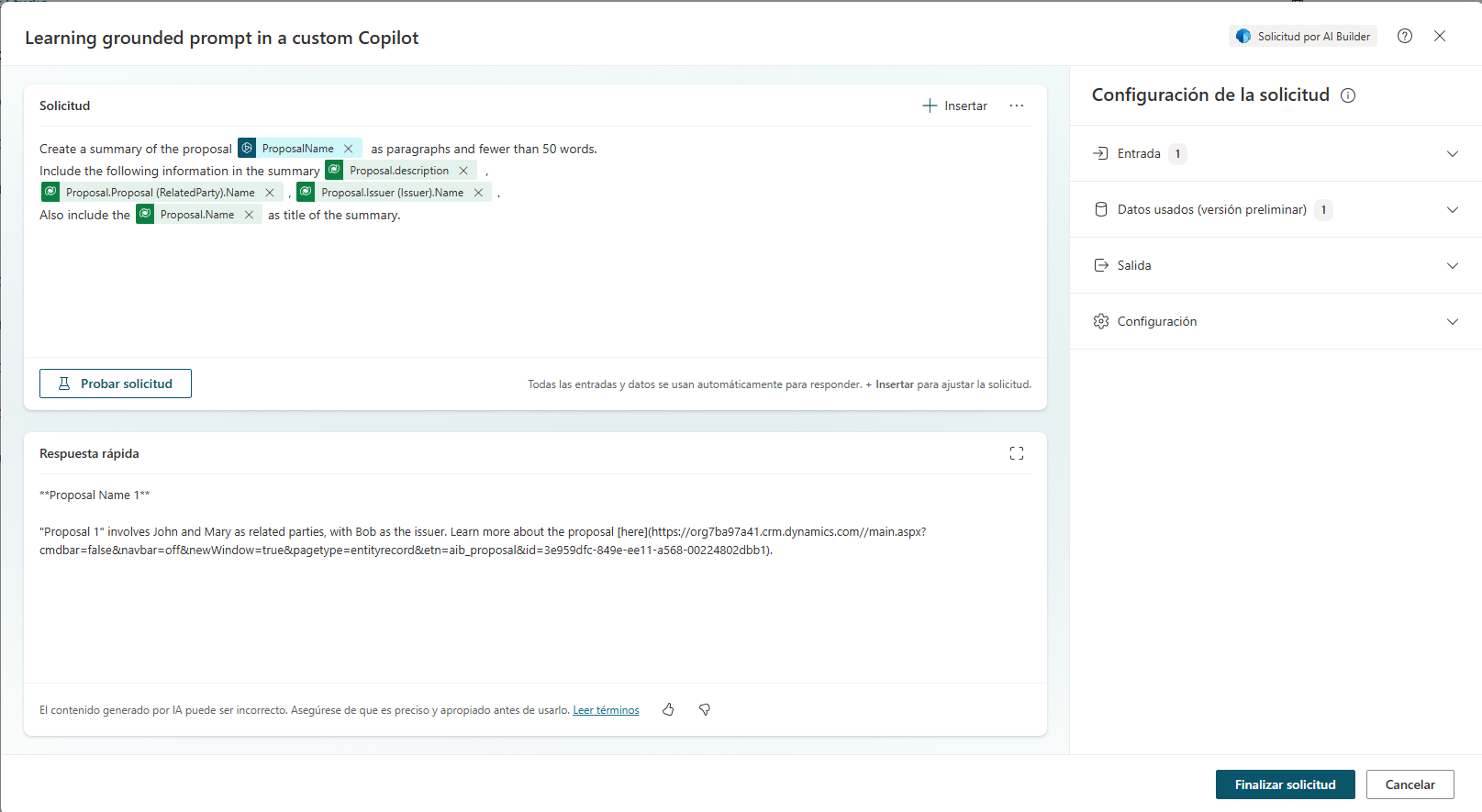1482x812 pixels.
Task: Show info for Configuración de la solicitud
Action: (x=1348, y=95)
